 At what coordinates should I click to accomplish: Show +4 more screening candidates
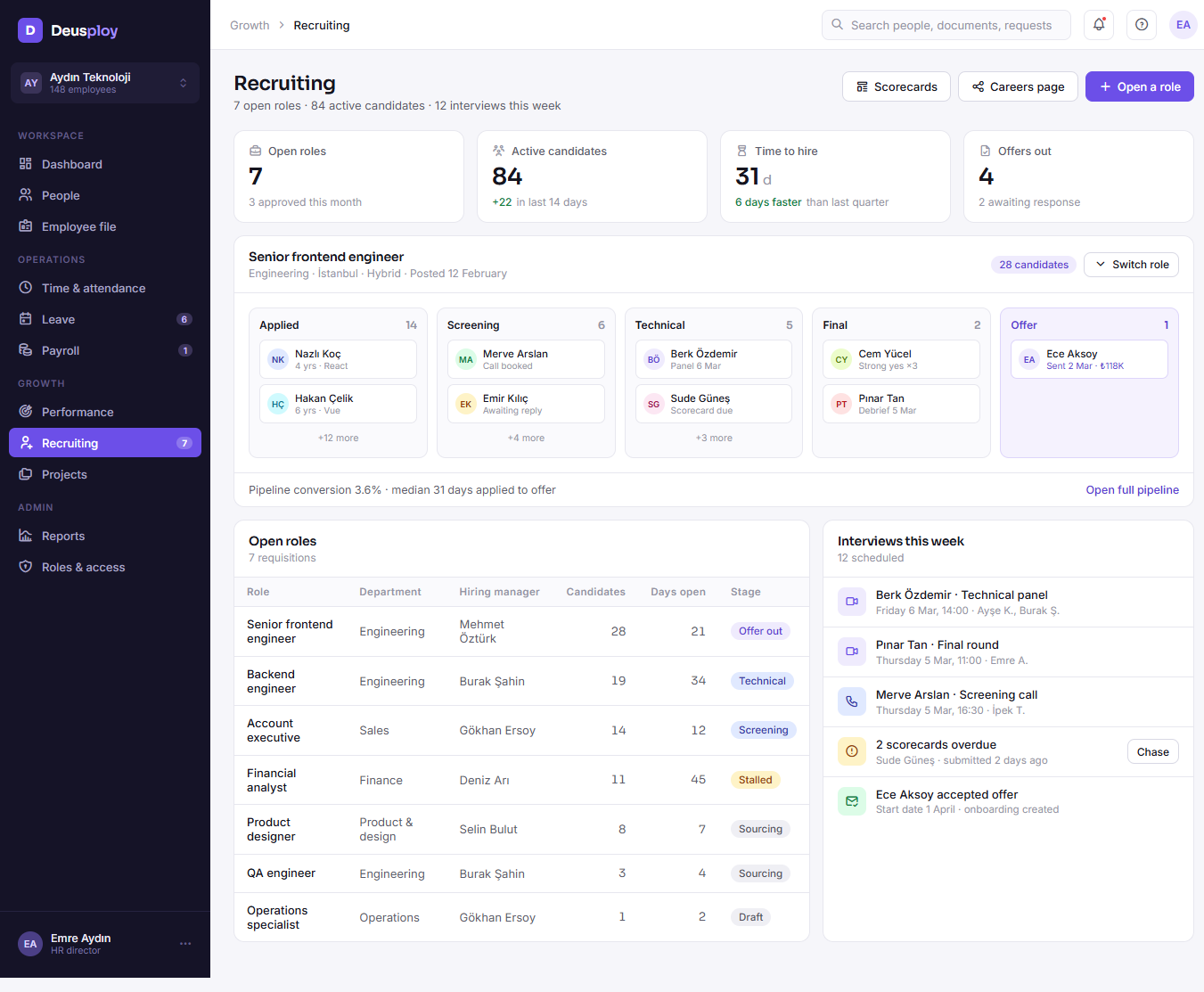[526, 438]
